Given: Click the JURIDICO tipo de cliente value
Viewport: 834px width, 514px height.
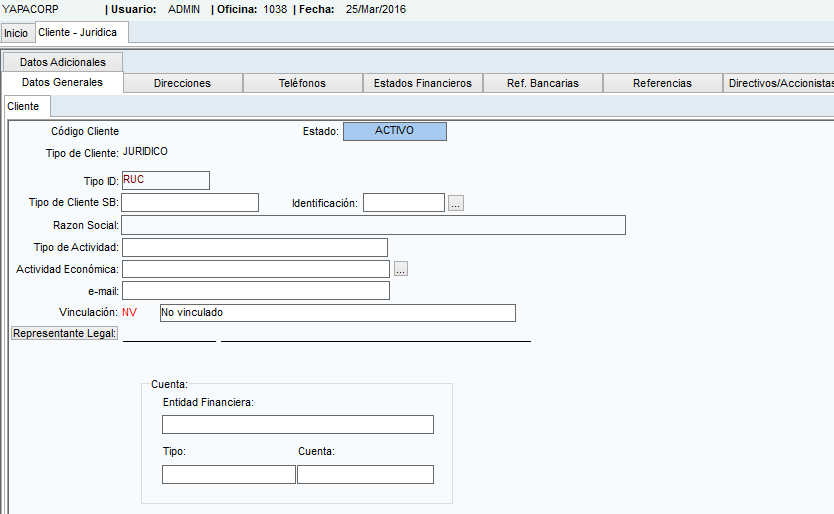Looking at the screenshot, I should tap(145, 152).
